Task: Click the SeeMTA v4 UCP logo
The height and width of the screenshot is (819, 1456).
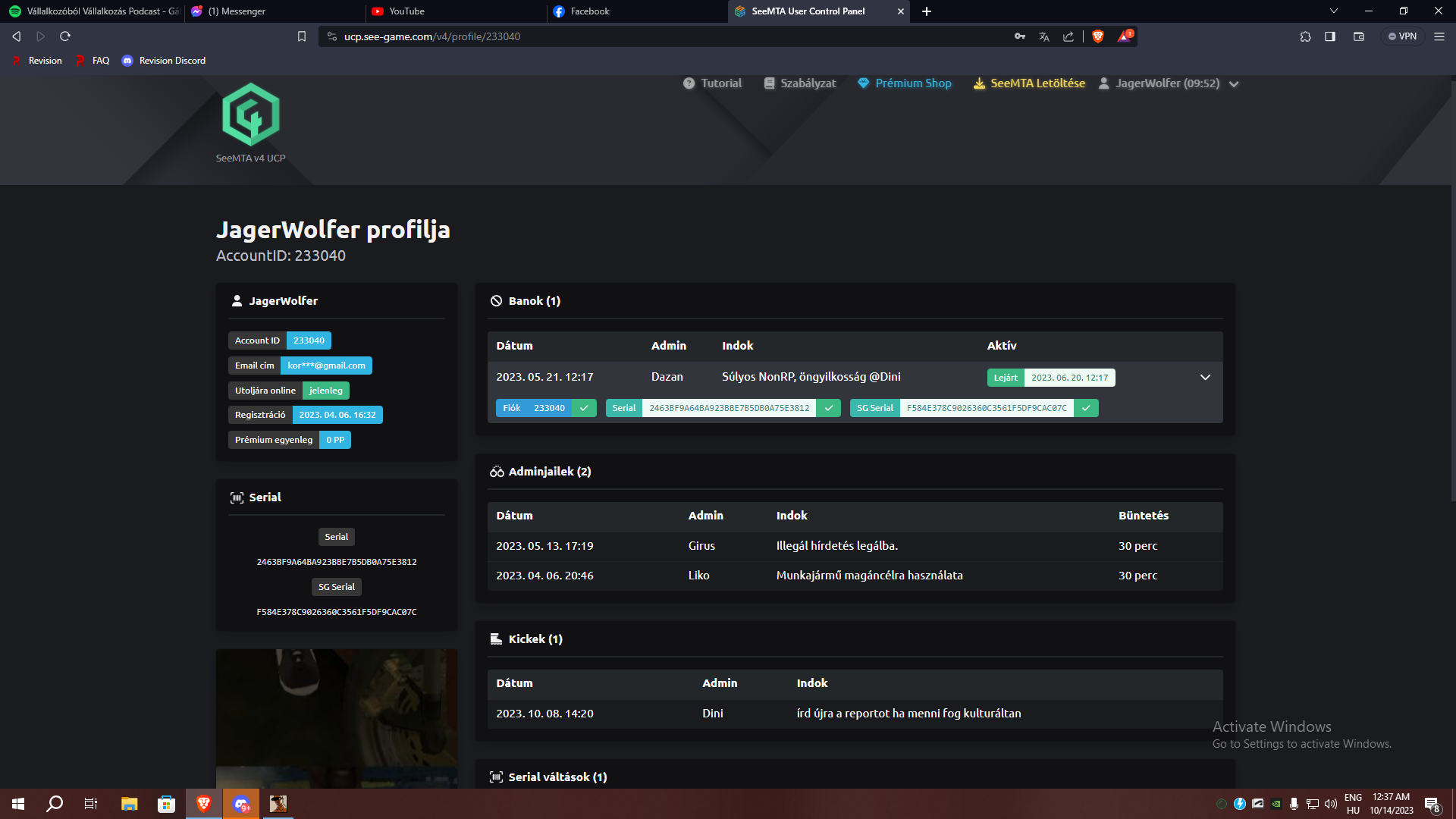Action: (x=250, y=115)
